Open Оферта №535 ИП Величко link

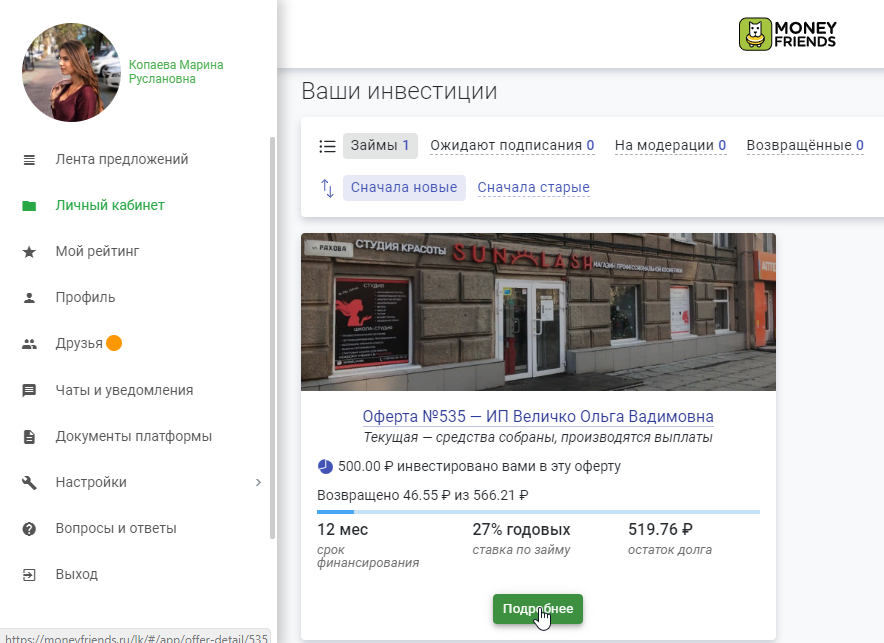click(x=538, y=417)
